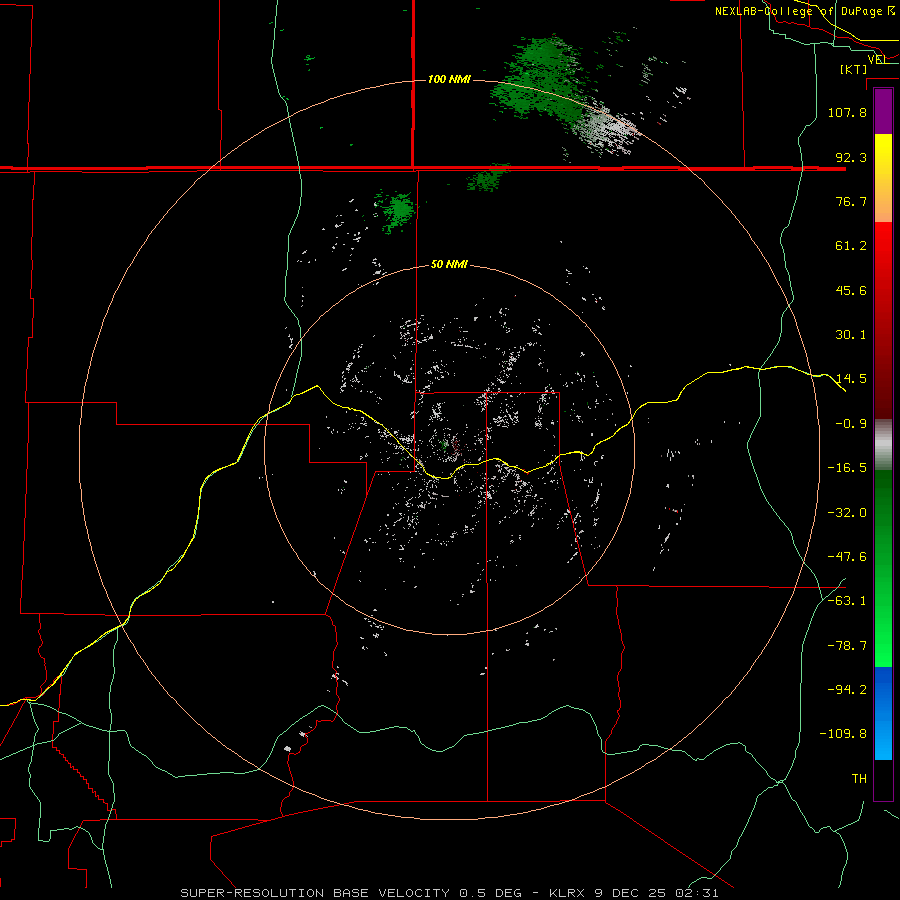Click the -0.9 velocity scale value
The width and height of the screenshot is (900, 900).
point(851,424)
